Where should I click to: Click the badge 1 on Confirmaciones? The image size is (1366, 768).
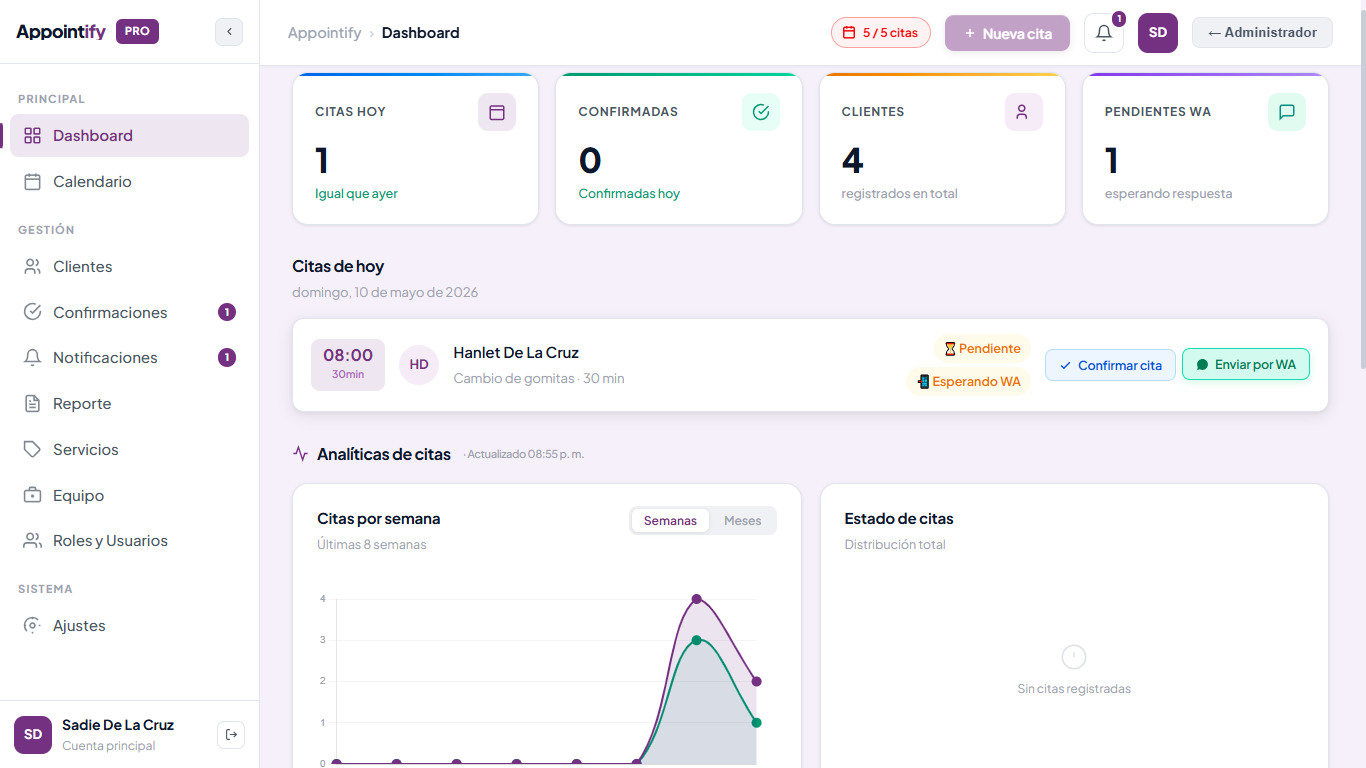pyautogui.click(x=227, y=312)
